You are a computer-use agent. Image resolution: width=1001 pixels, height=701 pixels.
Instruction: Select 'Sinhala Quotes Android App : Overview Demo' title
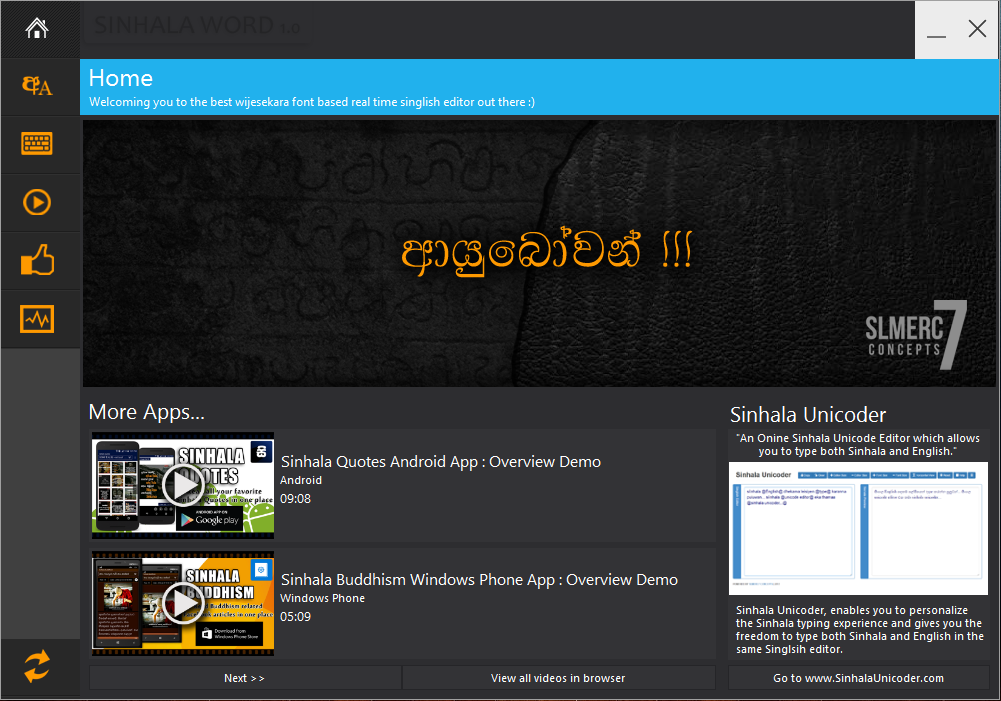pos(440,462)
